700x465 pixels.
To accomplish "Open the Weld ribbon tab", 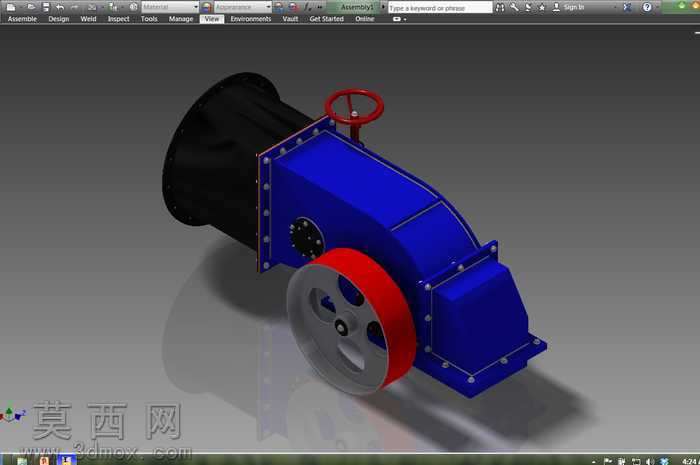I will [88, 19].
